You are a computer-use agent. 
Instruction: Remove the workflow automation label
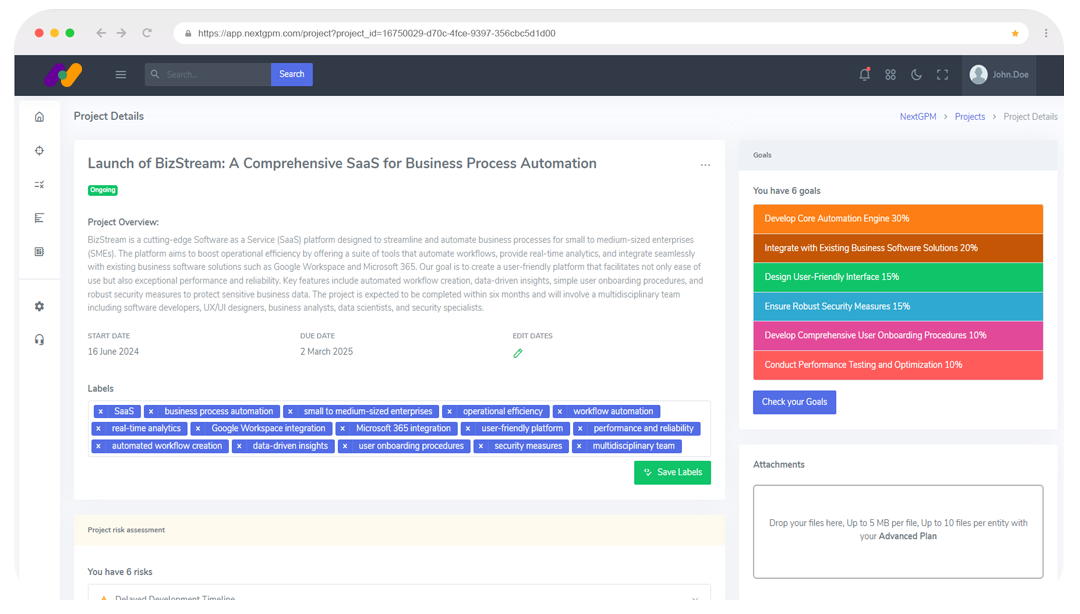559,411
